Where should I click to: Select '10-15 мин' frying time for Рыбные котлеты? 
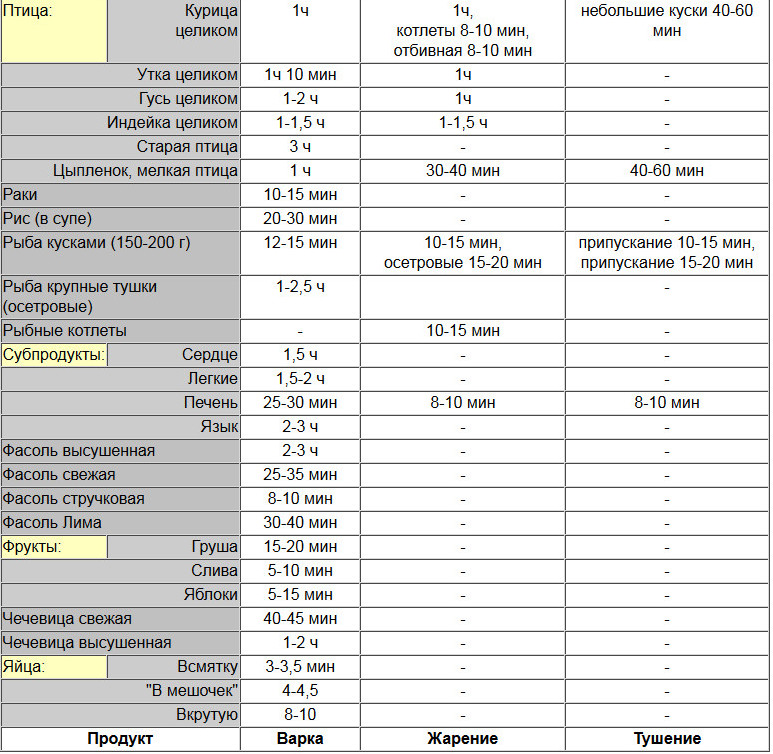(x=462, y=331)
